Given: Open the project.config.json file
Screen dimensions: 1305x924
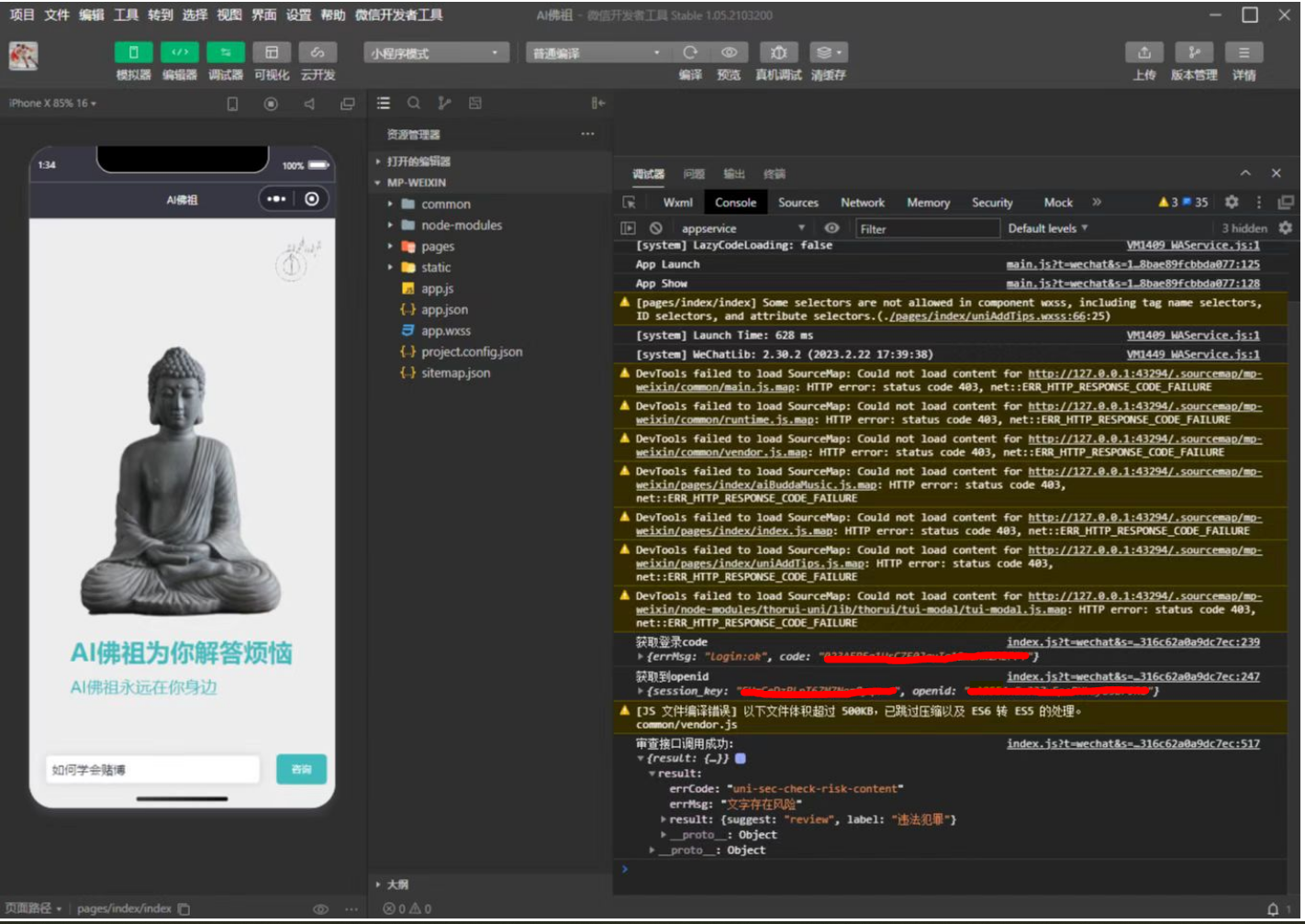Looking at the screenshot, I should [471, 351].
